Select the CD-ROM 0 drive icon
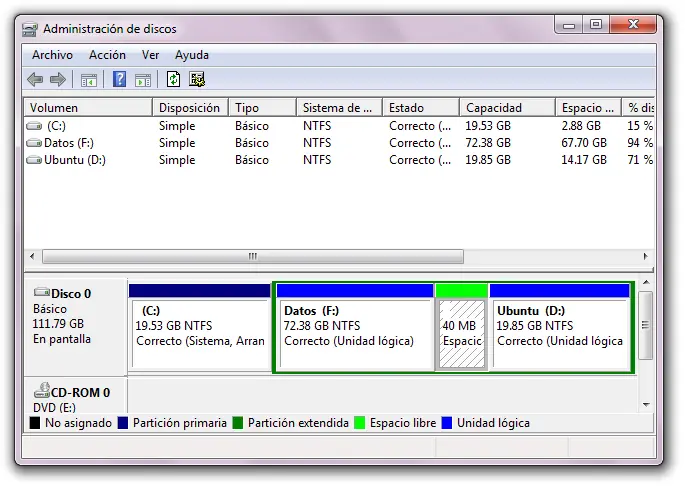Viewport: 685px width, 486px height. [x=42, y=390]
